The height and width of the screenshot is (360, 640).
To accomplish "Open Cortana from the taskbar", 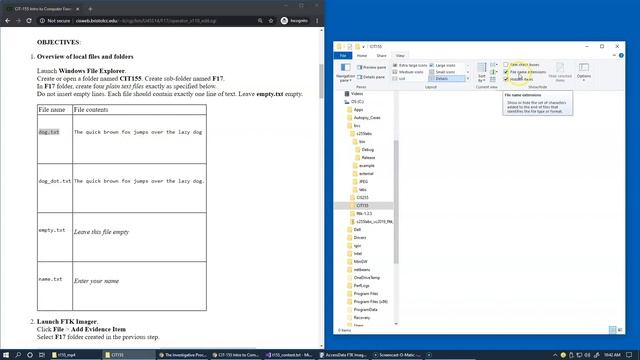I will coord(30,355).
